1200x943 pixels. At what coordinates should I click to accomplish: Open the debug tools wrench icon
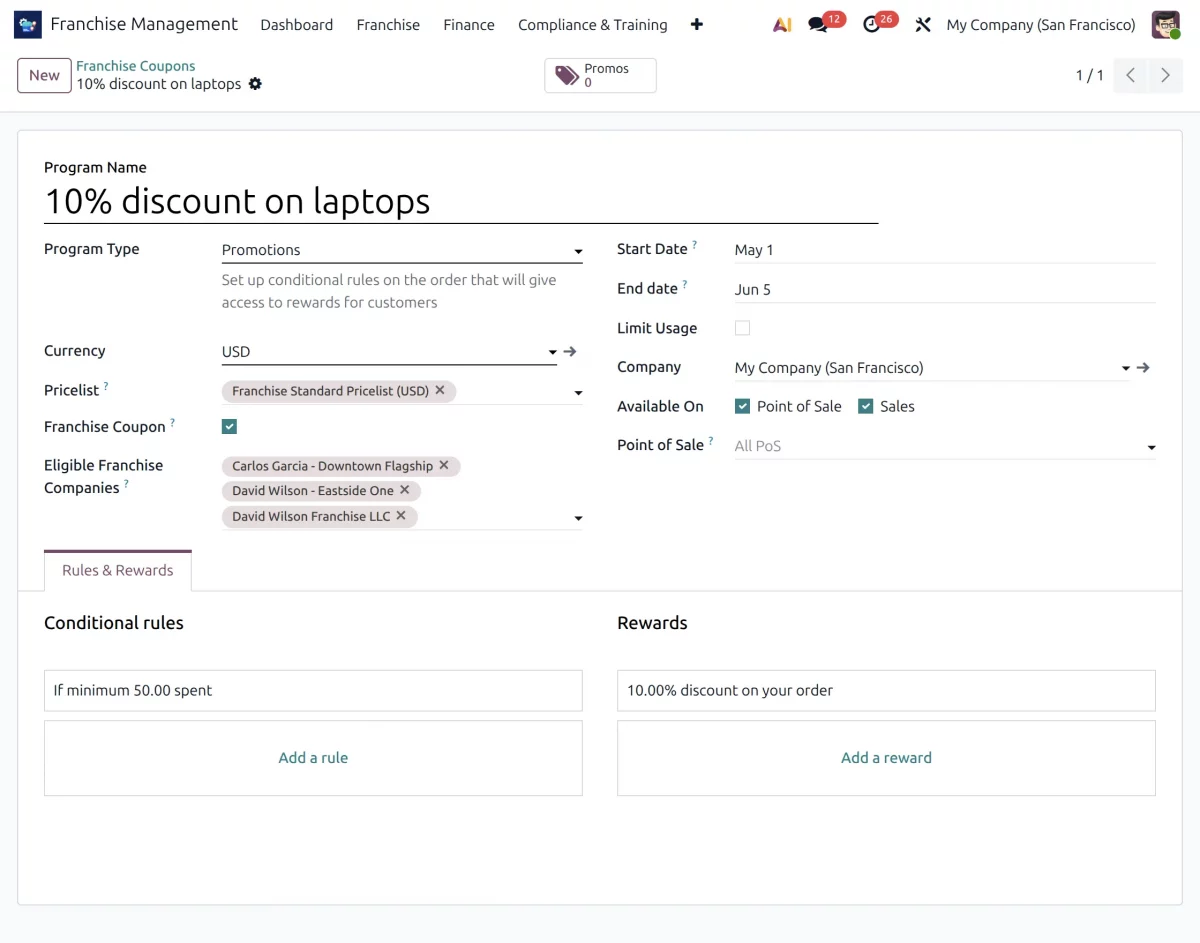tap(923, 24)
